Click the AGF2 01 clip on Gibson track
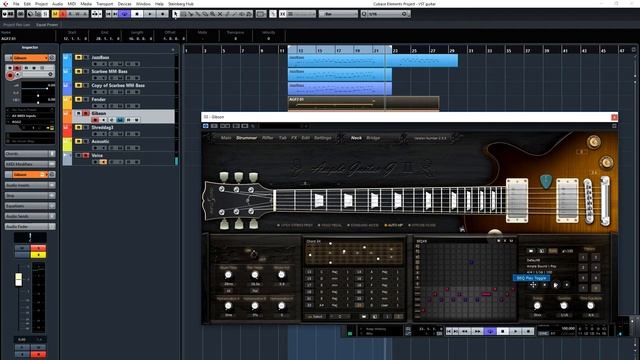The image size is (640, 360). 363,103
